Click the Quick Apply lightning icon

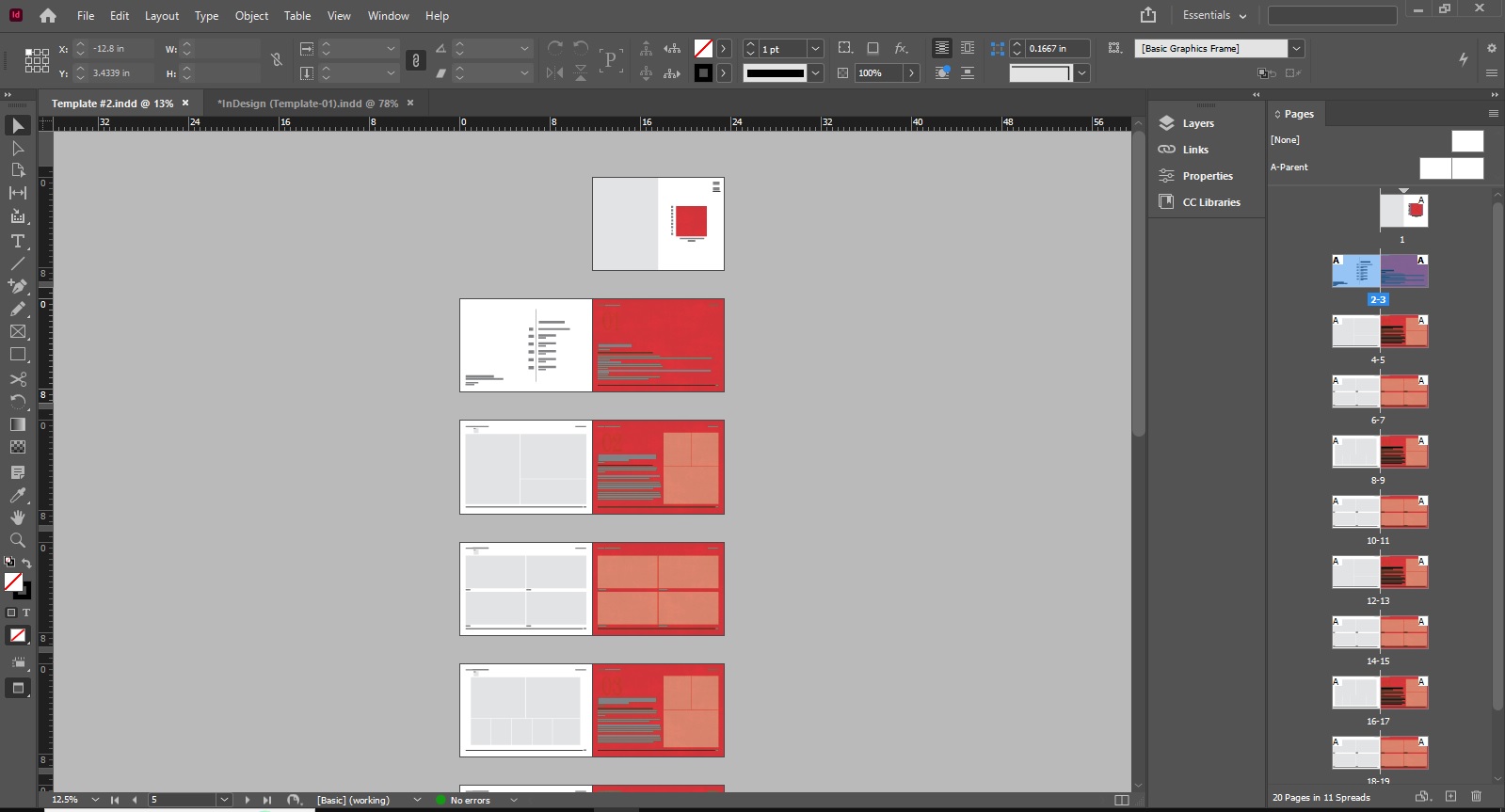1464,58
